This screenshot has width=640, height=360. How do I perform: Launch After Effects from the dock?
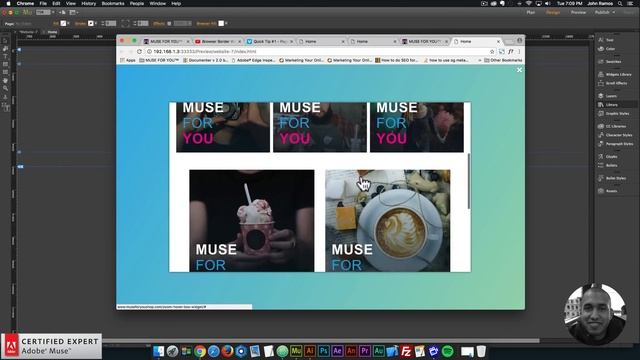(x=337, y=351)
